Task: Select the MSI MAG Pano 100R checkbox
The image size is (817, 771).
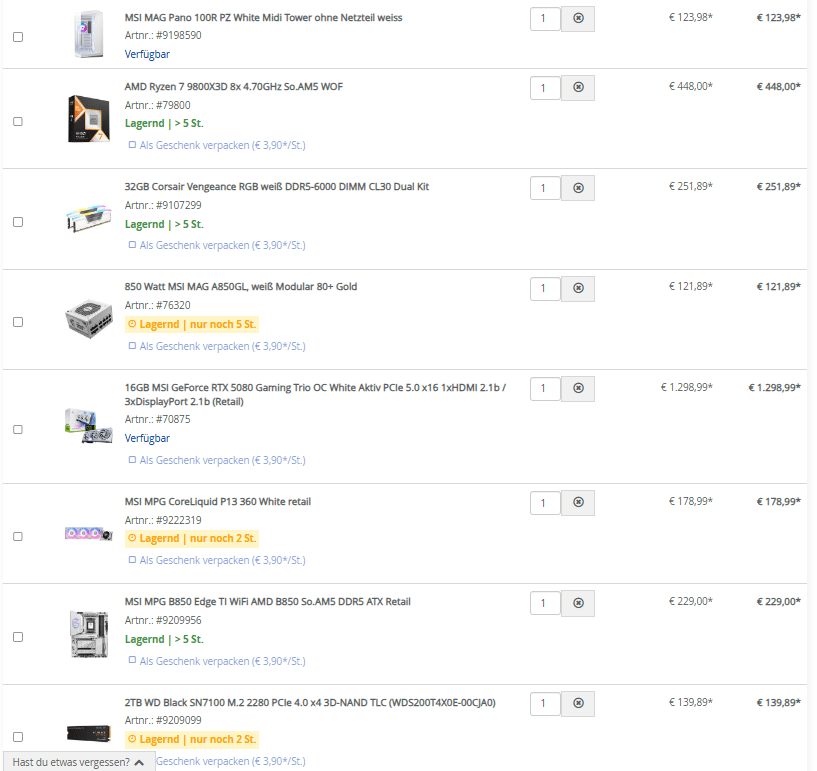Action: point(18,37)
